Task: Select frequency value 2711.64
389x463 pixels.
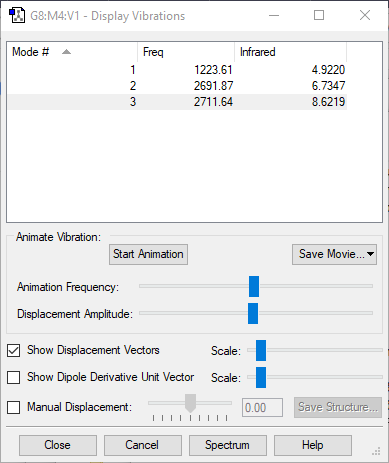Action: 213,102
